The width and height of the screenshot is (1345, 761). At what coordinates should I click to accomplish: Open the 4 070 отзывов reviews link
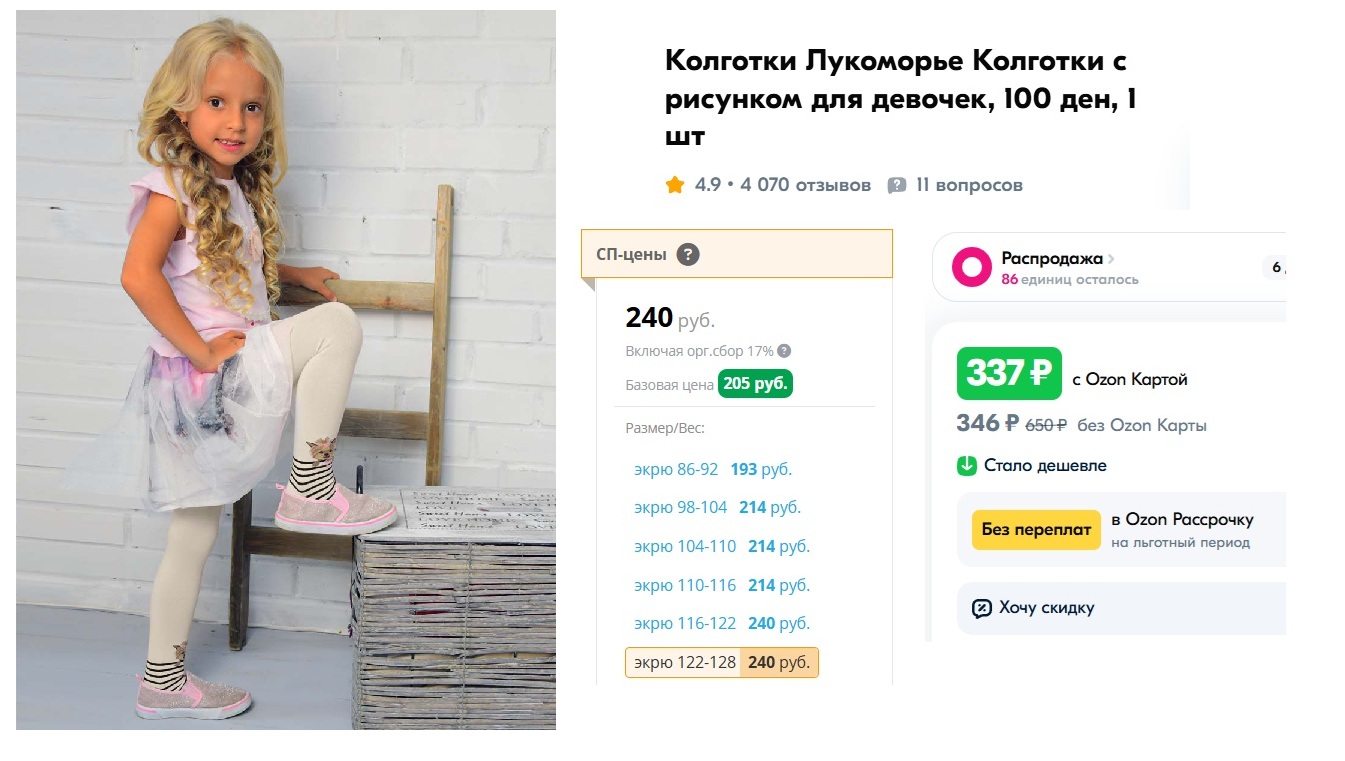[805, 185]
